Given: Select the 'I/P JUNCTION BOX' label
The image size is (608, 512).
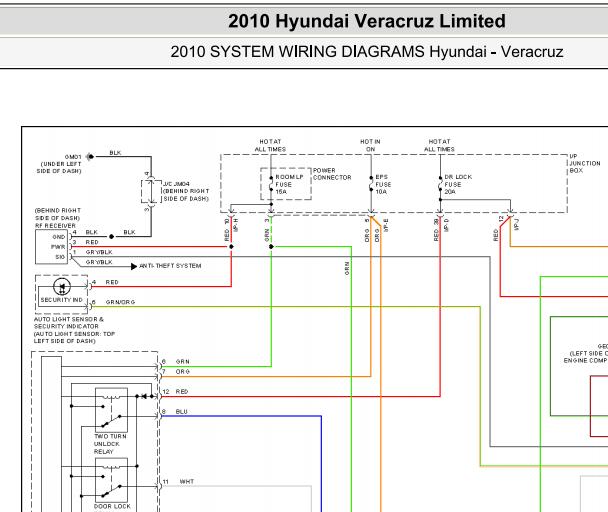Looking at the screenshot, I should (585, 163).
